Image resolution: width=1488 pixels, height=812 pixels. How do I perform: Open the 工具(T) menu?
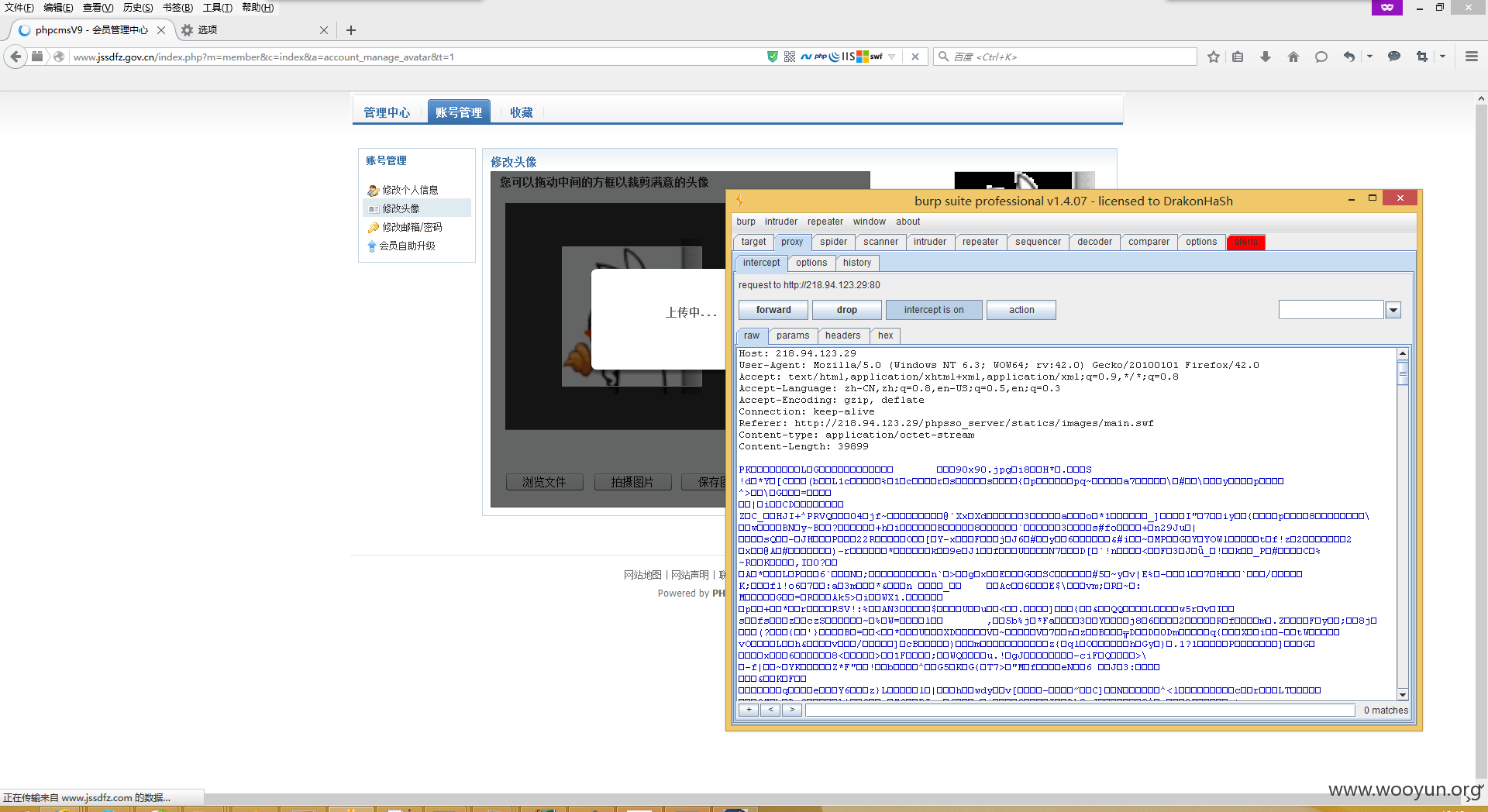click(217, 7)
